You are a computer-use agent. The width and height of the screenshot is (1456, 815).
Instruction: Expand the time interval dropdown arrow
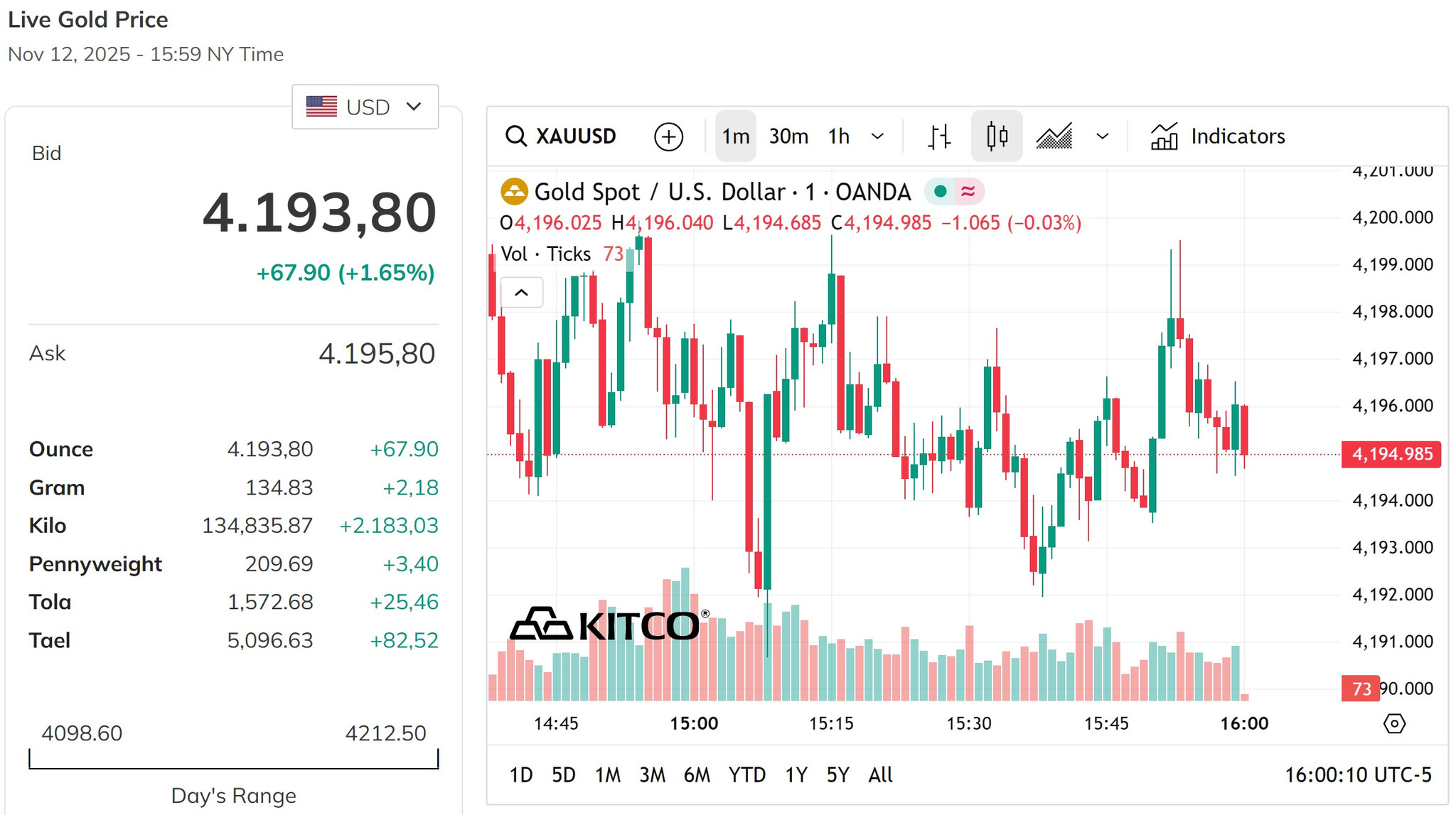[877, 136]
